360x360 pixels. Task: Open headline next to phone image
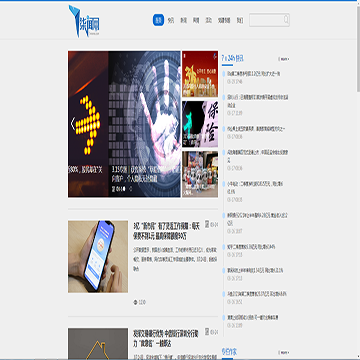tap(165, 230)
